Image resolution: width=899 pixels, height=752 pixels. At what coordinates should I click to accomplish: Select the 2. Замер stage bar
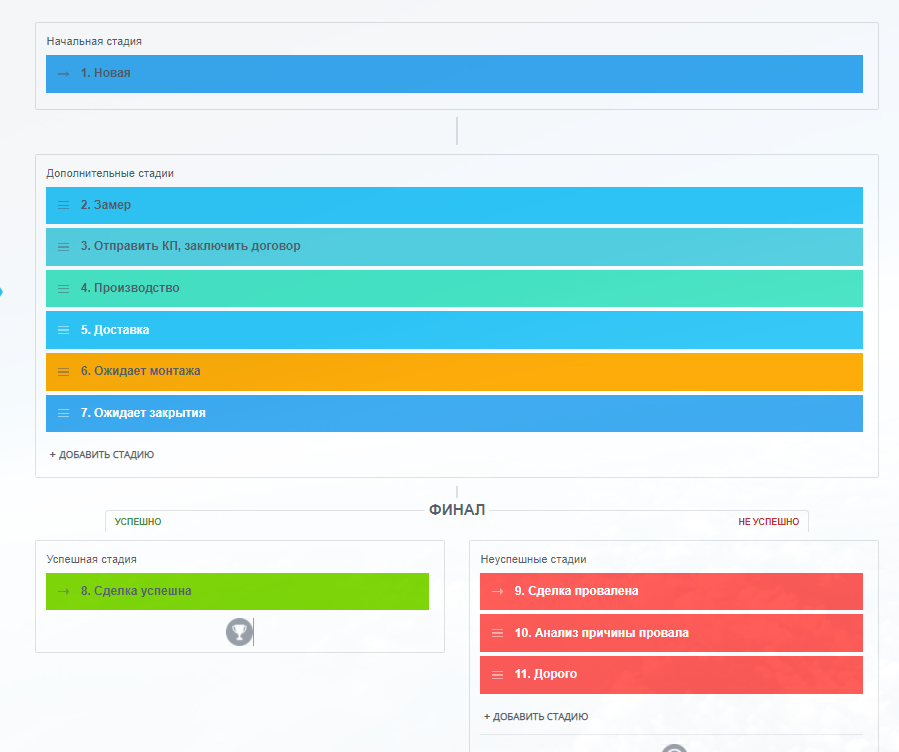454,205
